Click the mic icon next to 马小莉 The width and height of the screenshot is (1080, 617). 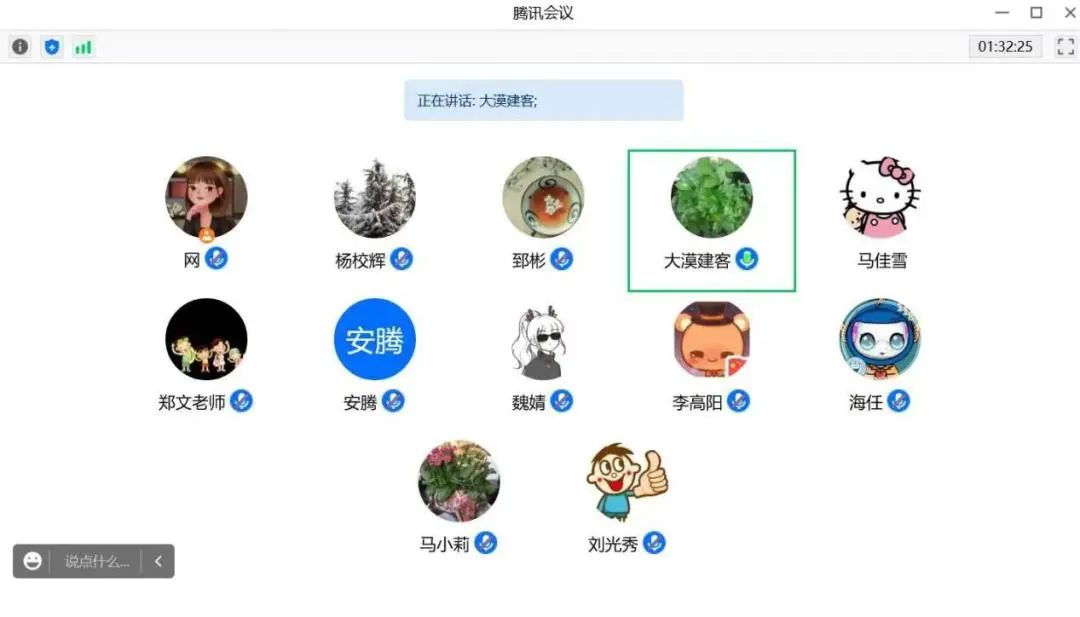[486, 543]
